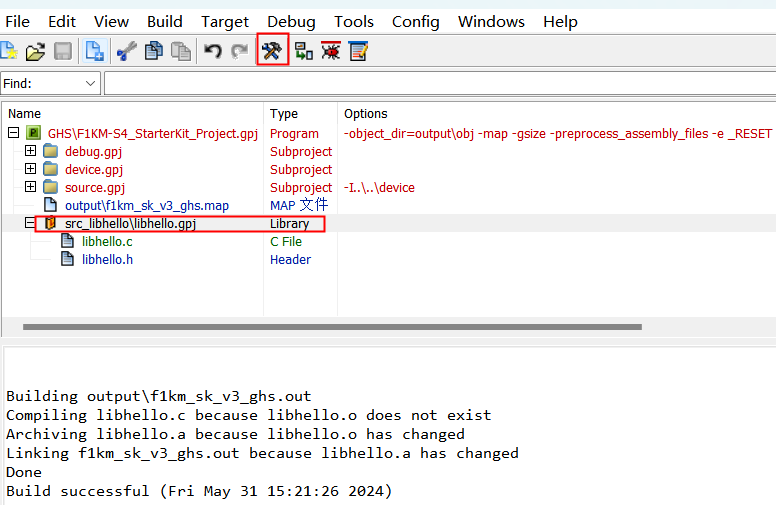Click the Build project hammer icon
This screenshot has height=505, width=776.
pos(272,50)
